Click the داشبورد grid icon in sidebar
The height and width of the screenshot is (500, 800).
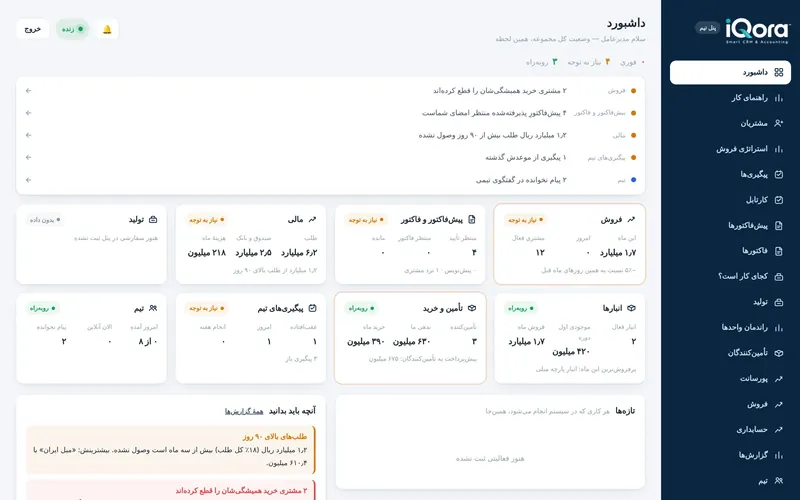point(779,72)
